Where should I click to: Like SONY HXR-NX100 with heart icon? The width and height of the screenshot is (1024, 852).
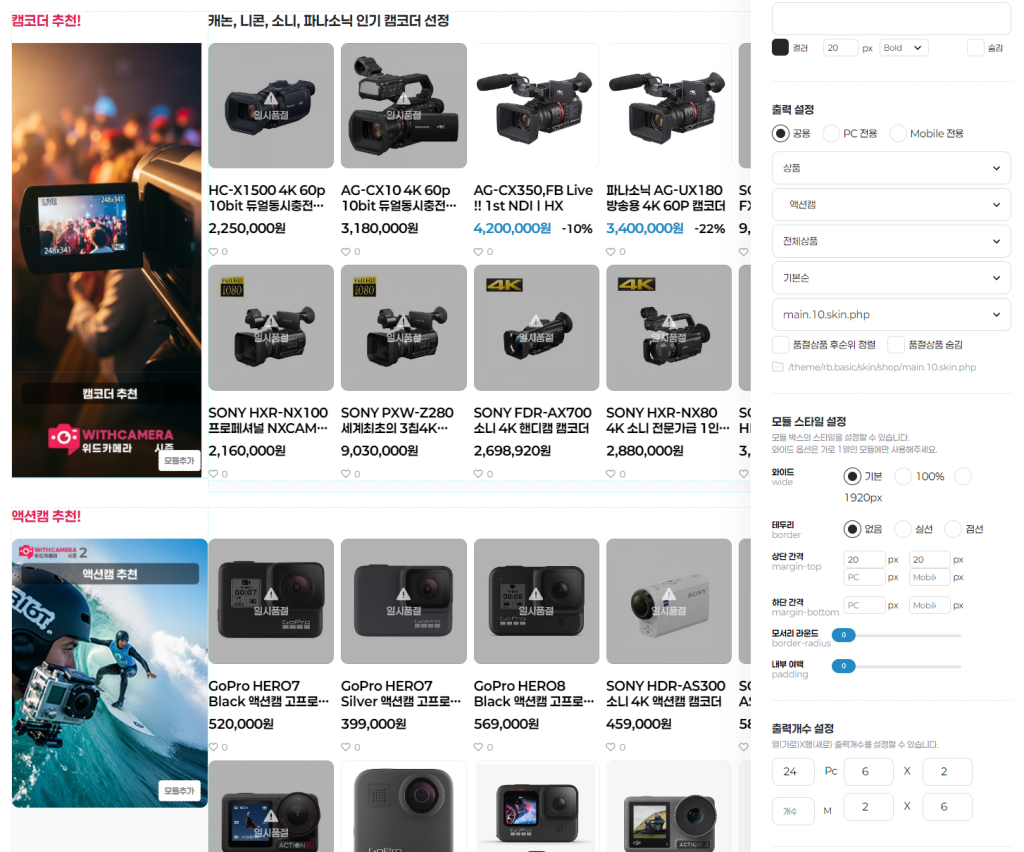tap(213, 474)
